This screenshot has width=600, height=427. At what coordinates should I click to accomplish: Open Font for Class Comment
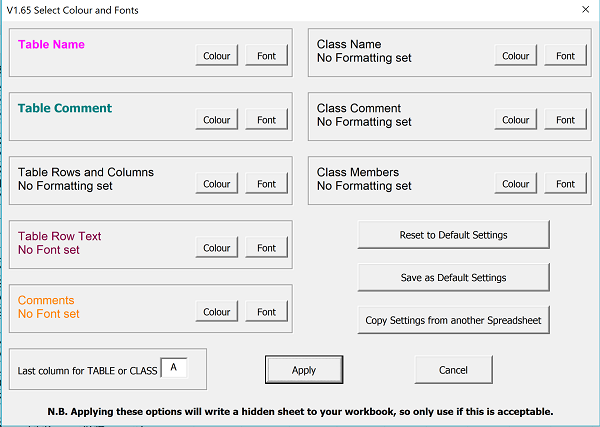click(x=565, y=120)
